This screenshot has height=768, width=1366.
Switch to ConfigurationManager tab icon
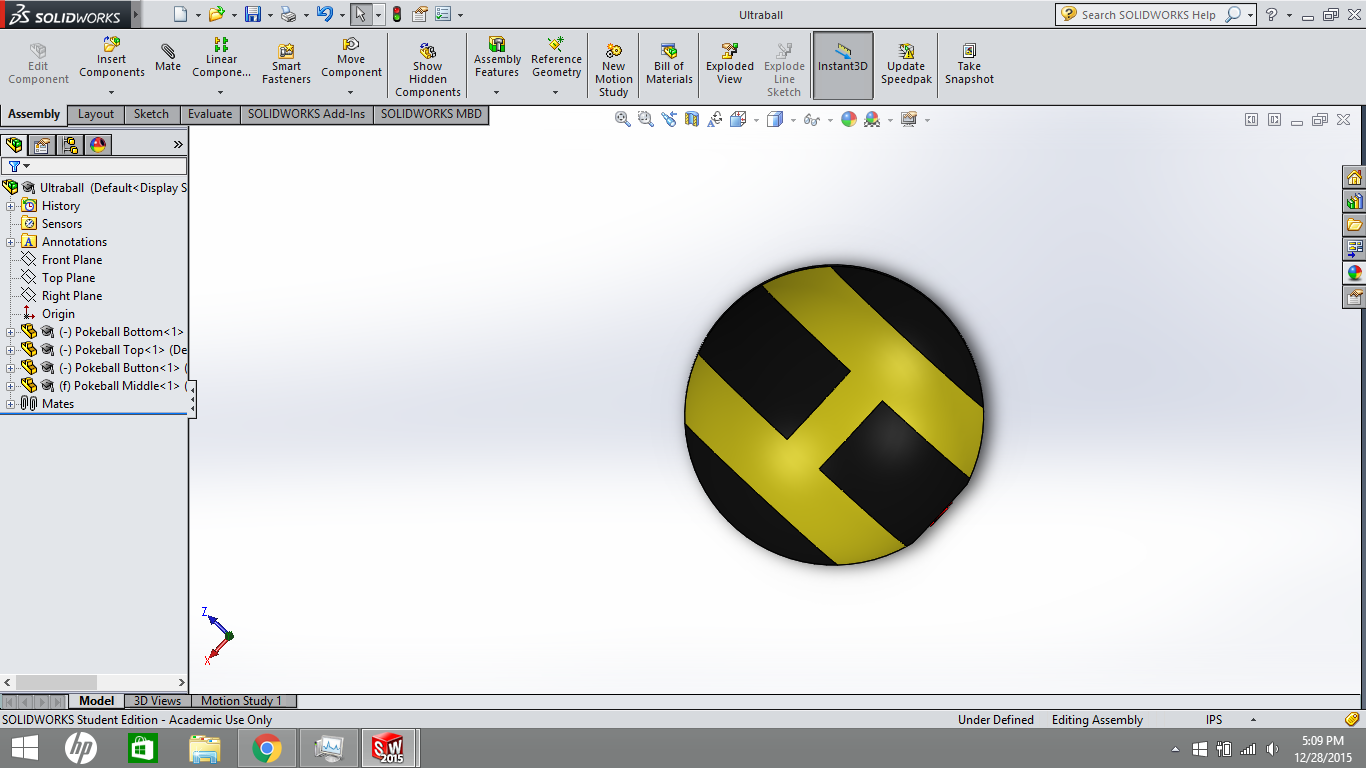(70, 145)
